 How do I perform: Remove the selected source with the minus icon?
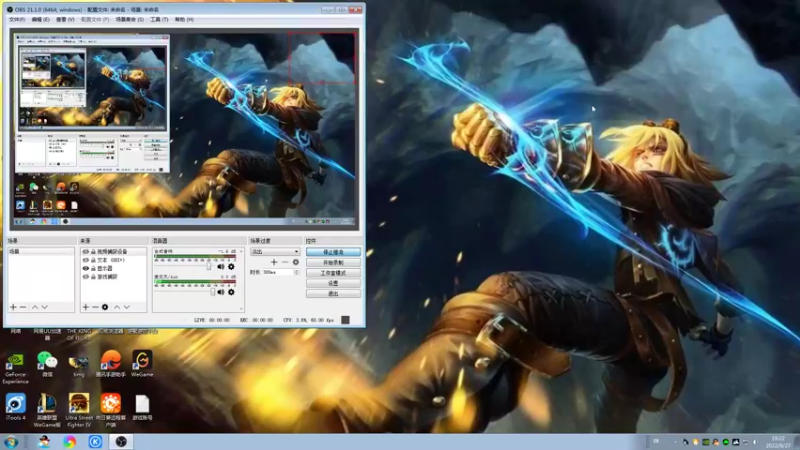click(95, 307)
